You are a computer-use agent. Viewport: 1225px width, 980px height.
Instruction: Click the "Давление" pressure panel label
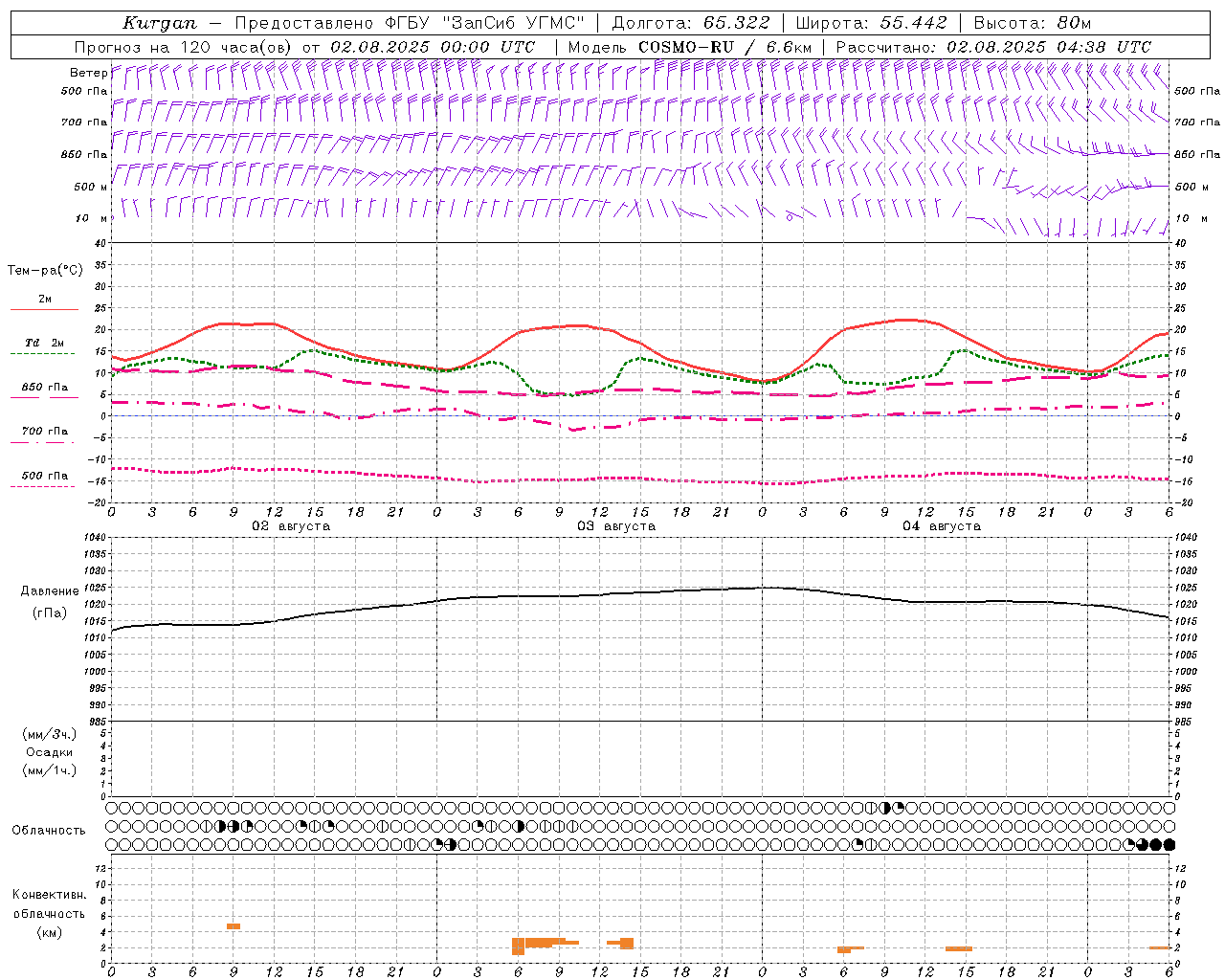pyautogui.click(x=50, y=591)
